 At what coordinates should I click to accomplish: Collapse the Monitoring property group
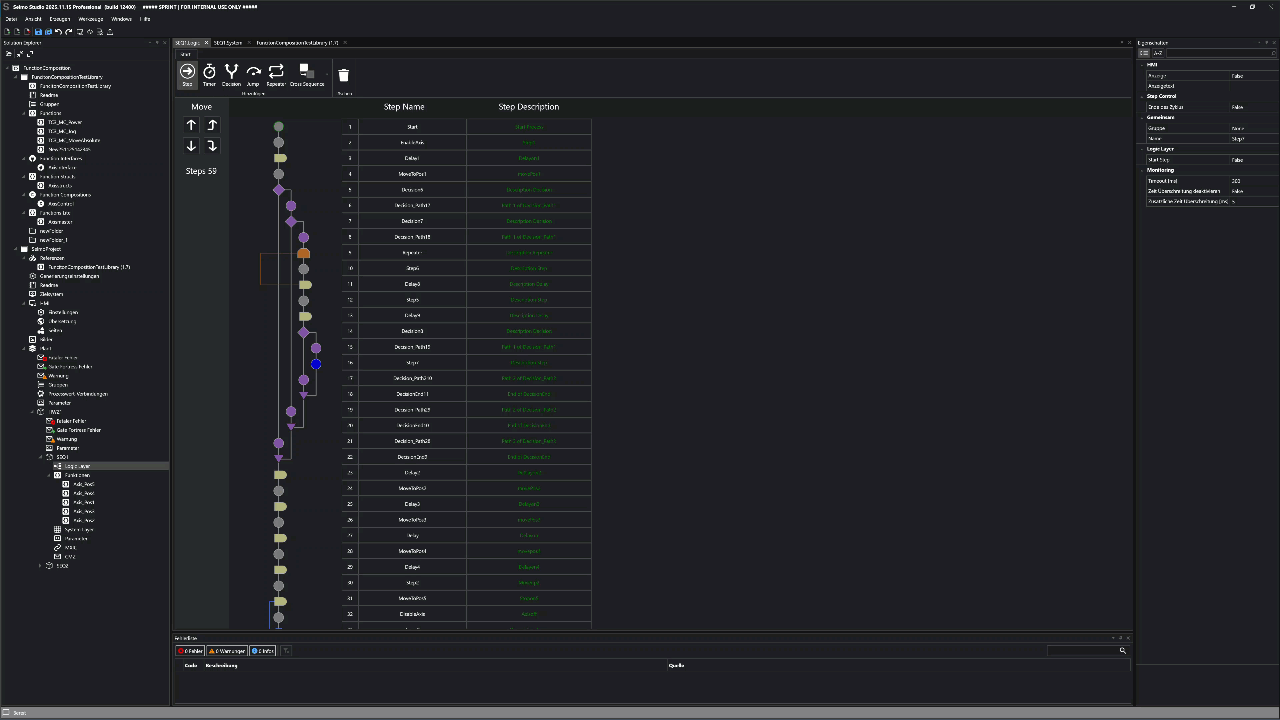coord(1142,170)
